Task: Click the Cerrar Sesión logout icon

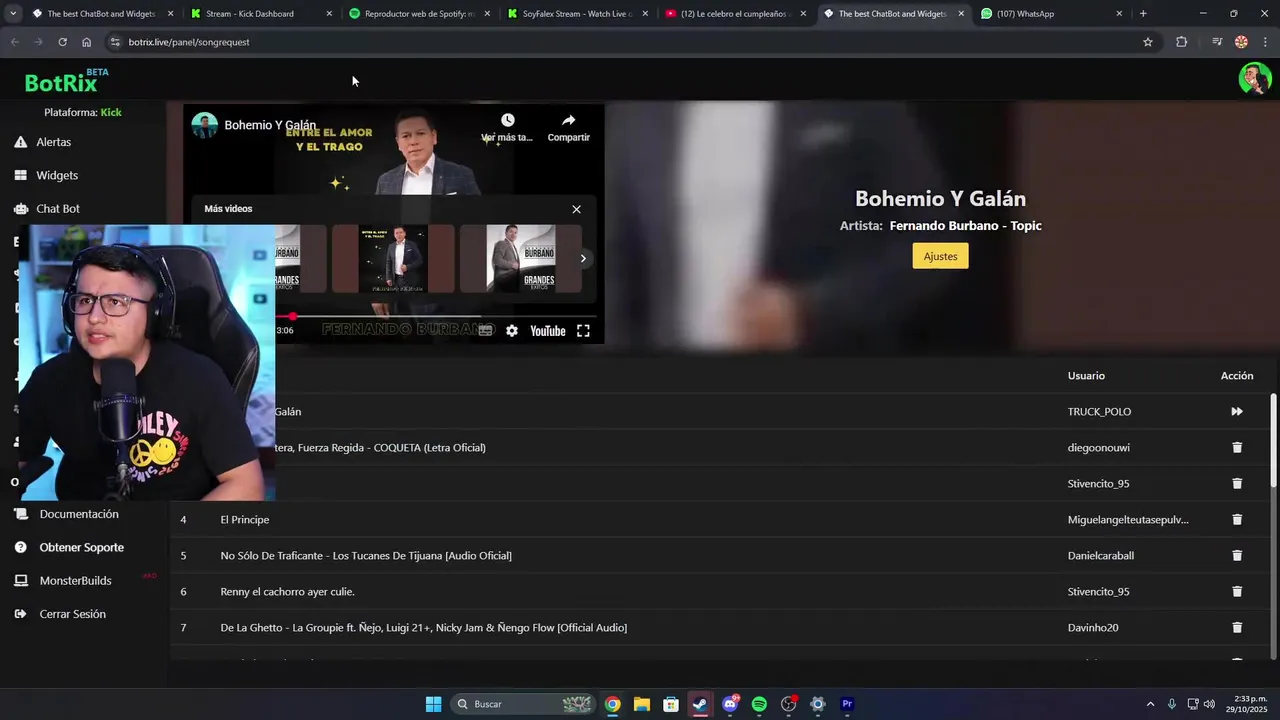Action: 20,614
